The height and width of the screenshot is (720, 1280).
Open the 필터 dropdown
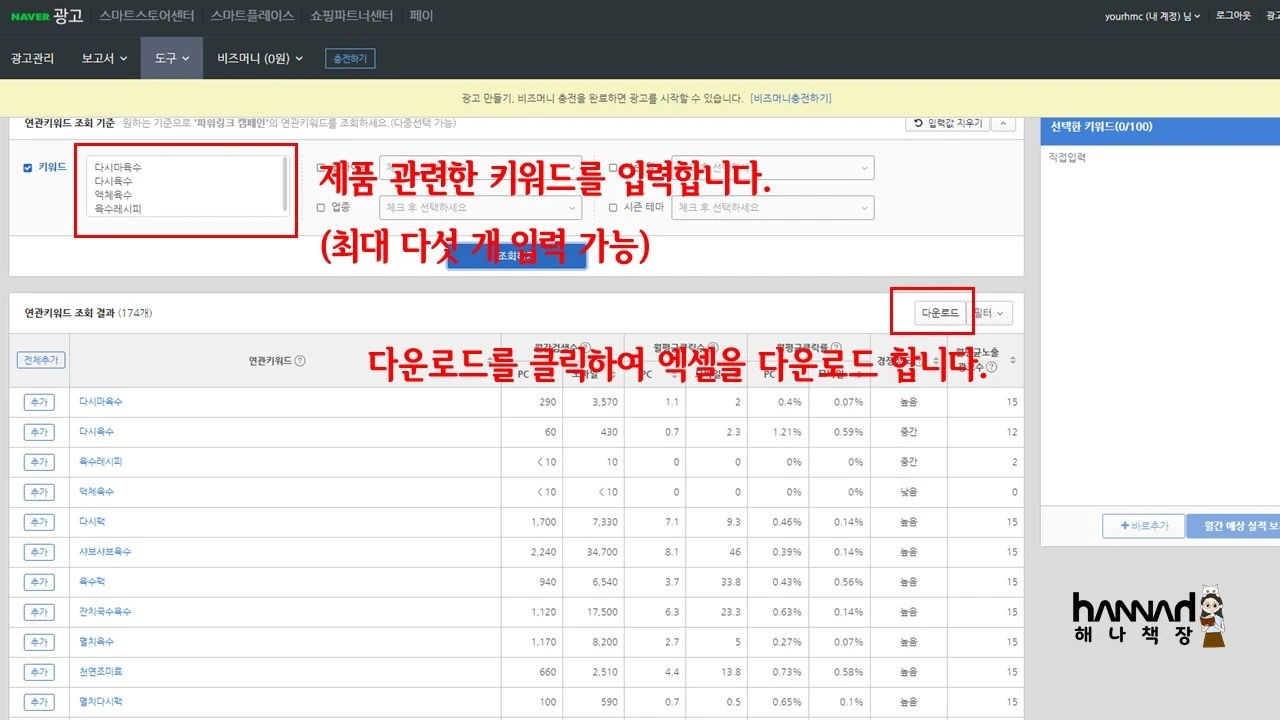(x=990, y=312)
